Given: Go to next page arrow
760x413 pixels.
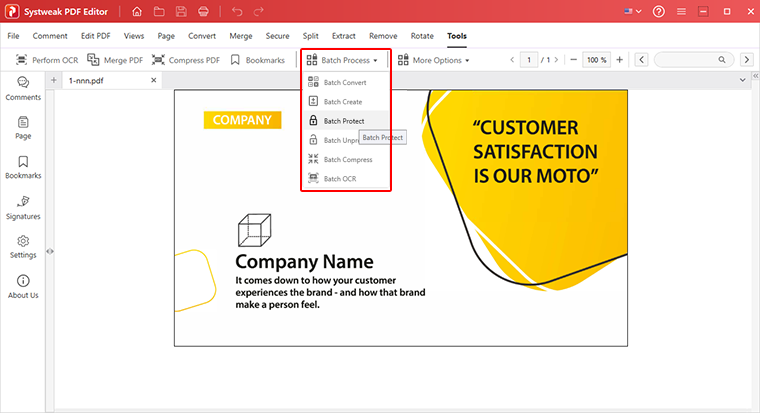Looking at the screenshot, I should tap(556, 60).
